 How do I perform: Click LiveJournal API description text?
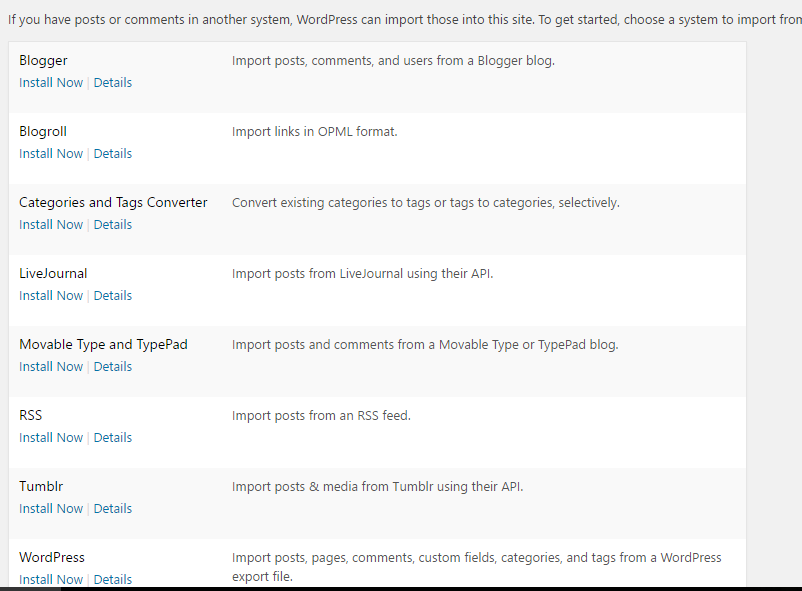click(x=363, y=274)
